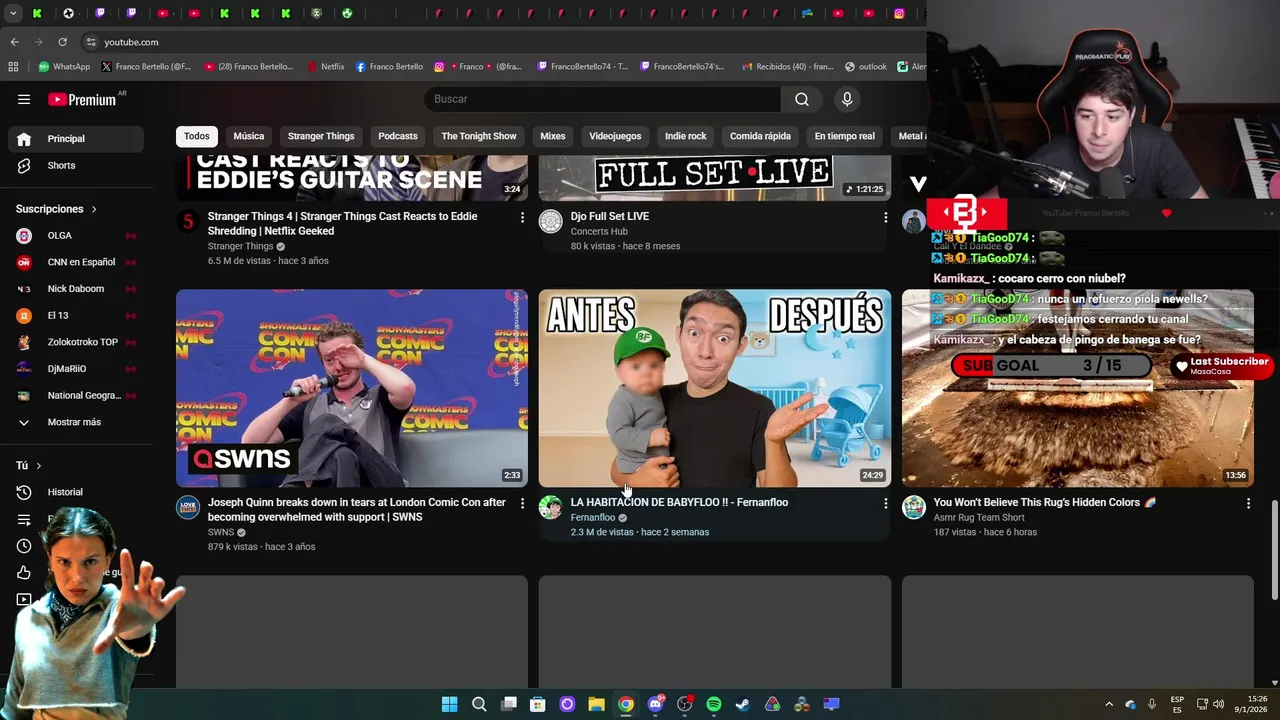The width and height of the screenshot is (1280, 720).
Task: Open El 13 subscription
Action: click(76, 315)
